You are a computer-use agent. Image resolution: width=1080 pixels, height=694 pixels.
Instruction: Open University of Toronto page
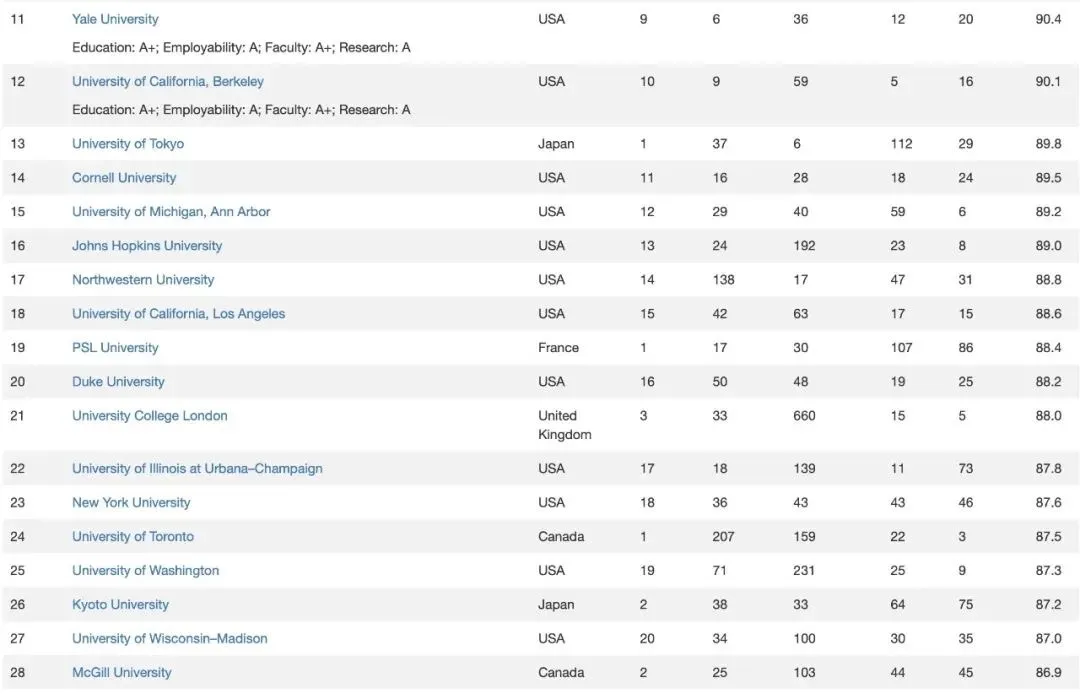tap(132, 536)
